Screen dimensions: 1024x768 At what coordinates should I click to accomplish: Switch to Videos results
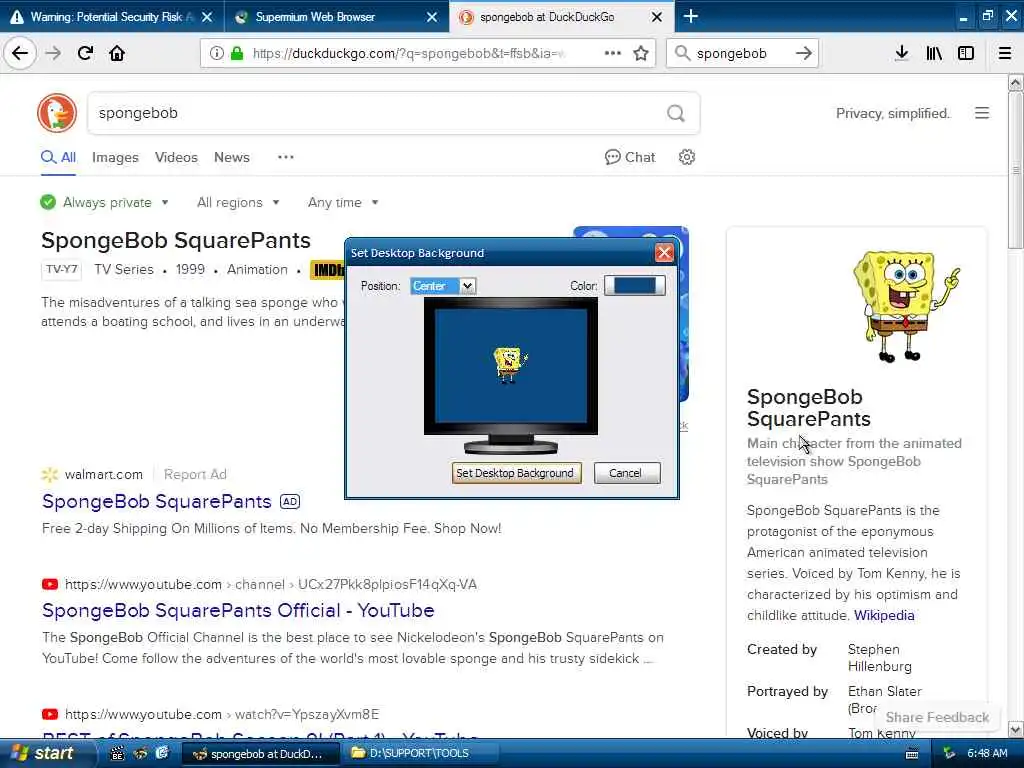pyautogui.click(x=176, y=157)
